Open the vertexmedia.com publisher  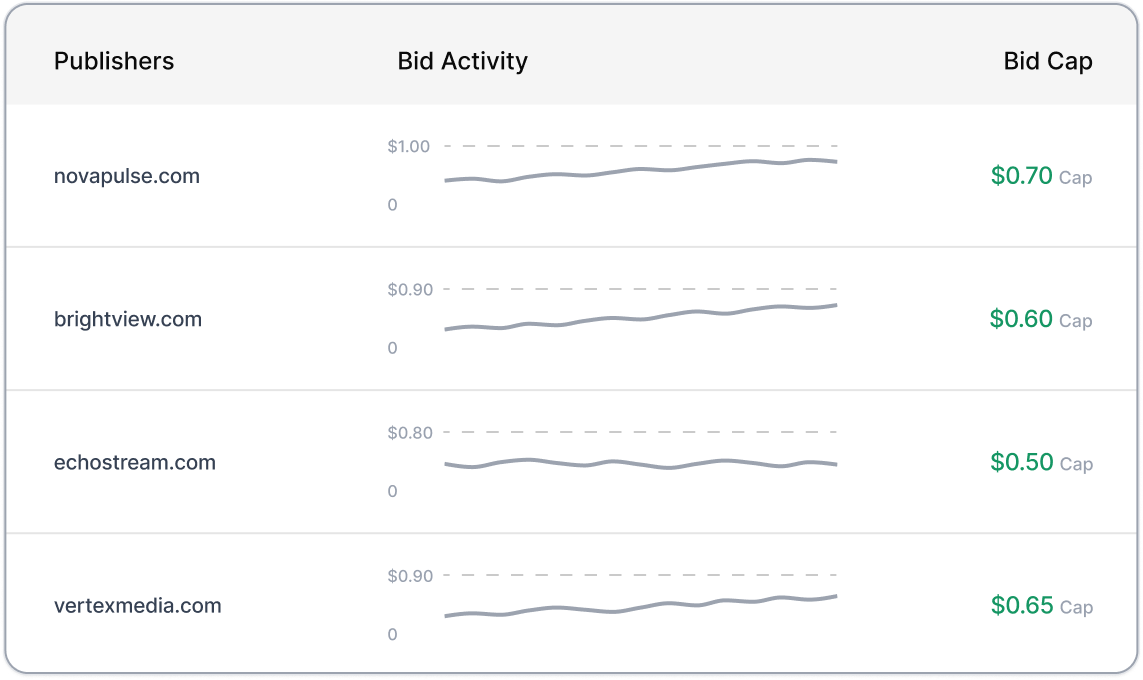tap(138, 606)
